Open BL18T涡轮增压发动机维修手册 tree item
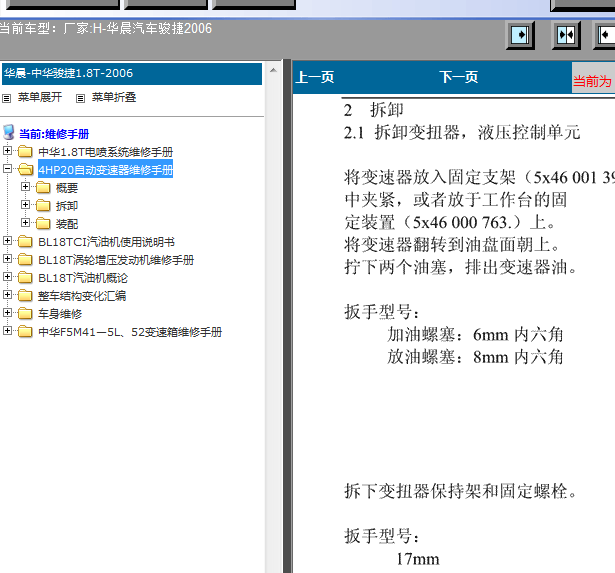The width and height of the screenshot is (615, 573). 116,260
